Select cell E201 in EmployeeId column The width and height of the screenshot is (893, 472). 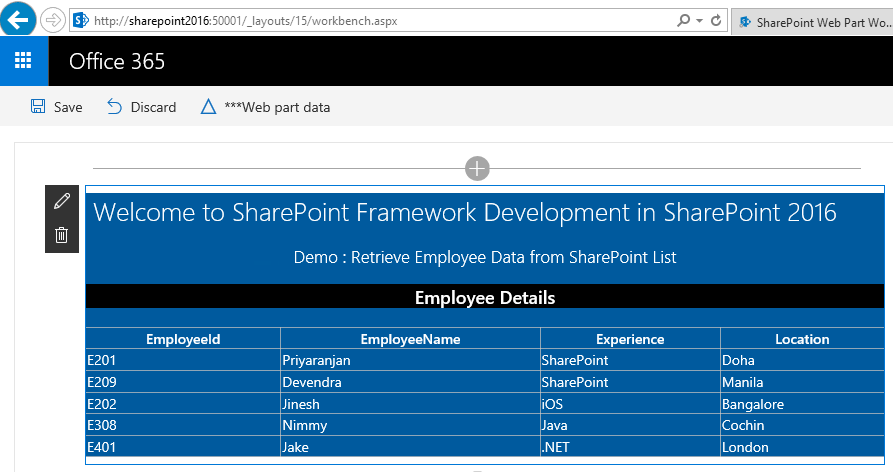click(x=183, y=360)
